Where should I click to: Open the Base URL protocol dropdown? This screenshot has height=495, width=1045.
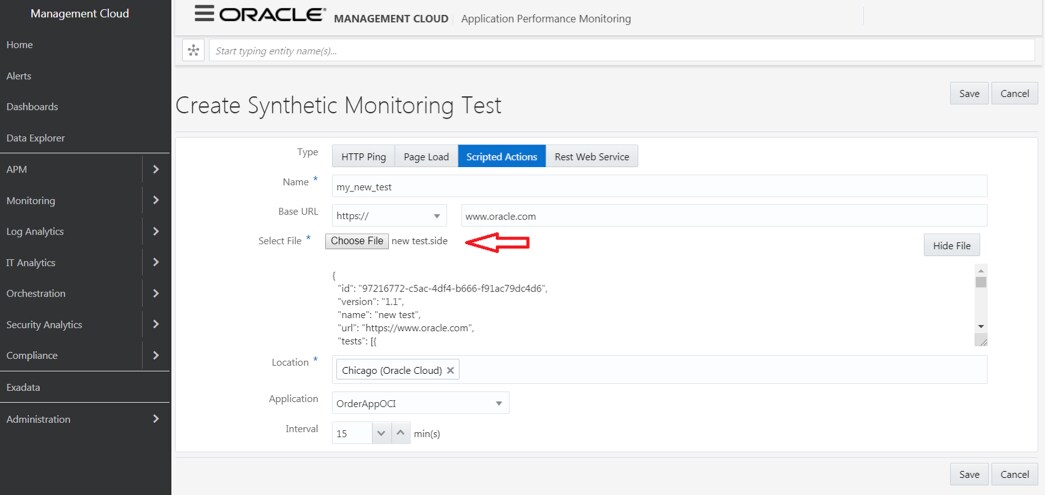click(x=438, y=216)
